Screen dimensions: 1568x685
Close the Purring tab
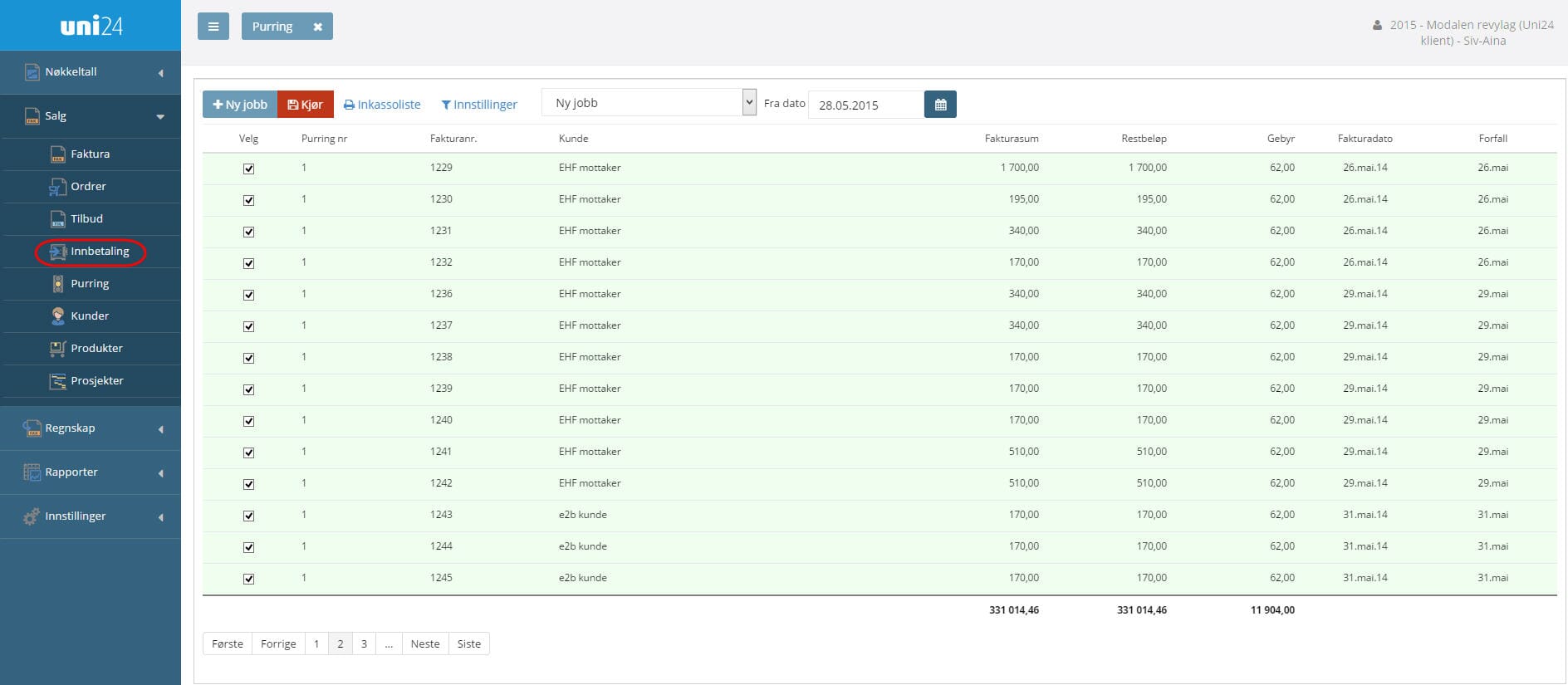pos(317,27)
